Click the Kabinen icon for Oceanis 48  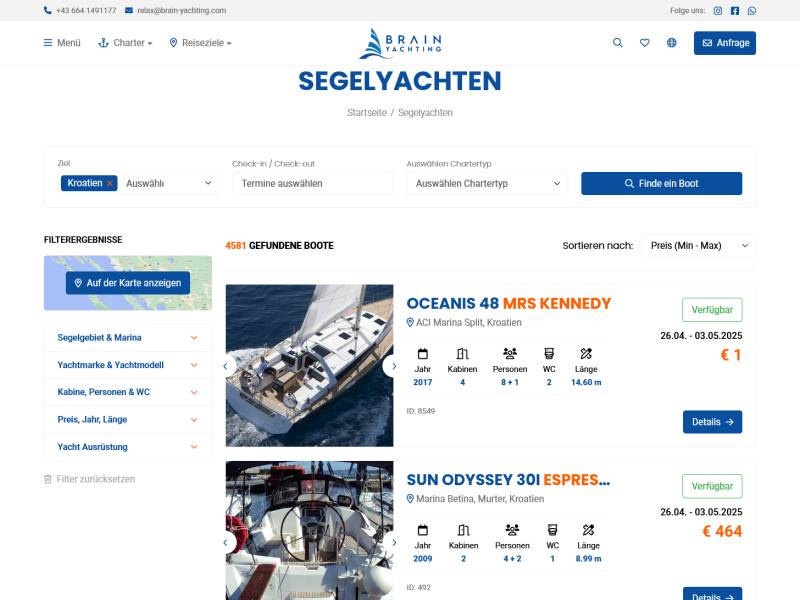462,354
